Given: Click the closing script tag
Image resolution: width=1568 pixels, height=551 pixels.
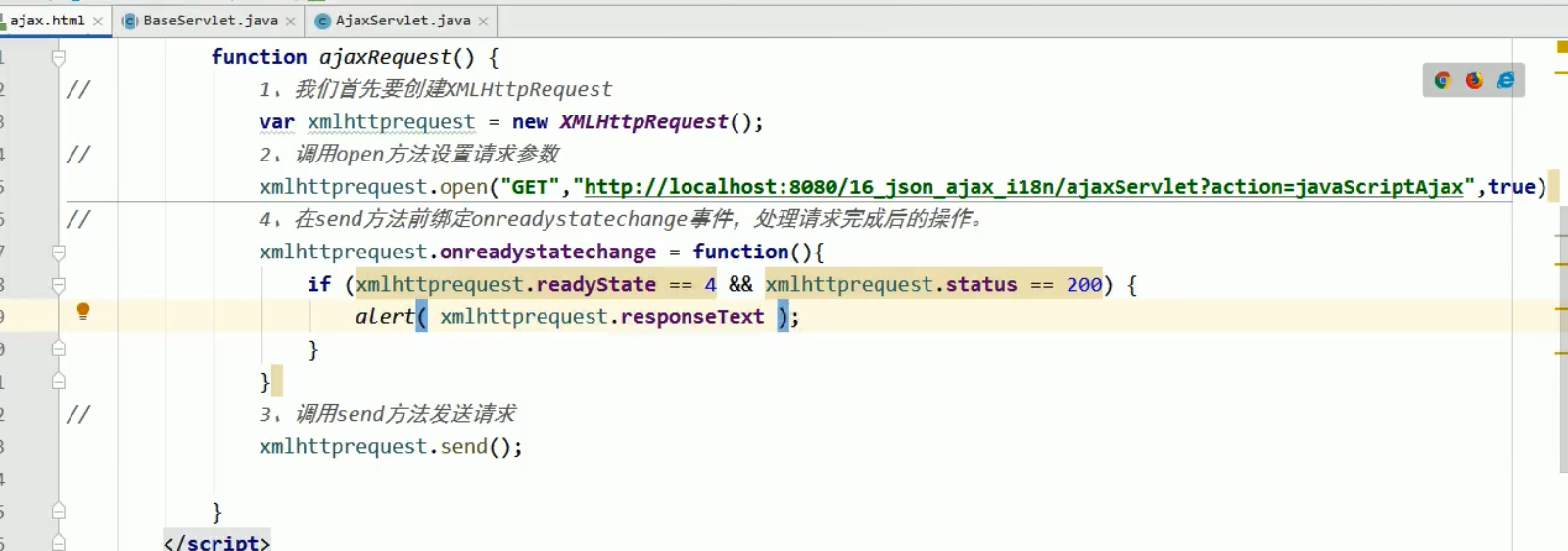Looking at the screenshot, I should (x=216, y=542).
